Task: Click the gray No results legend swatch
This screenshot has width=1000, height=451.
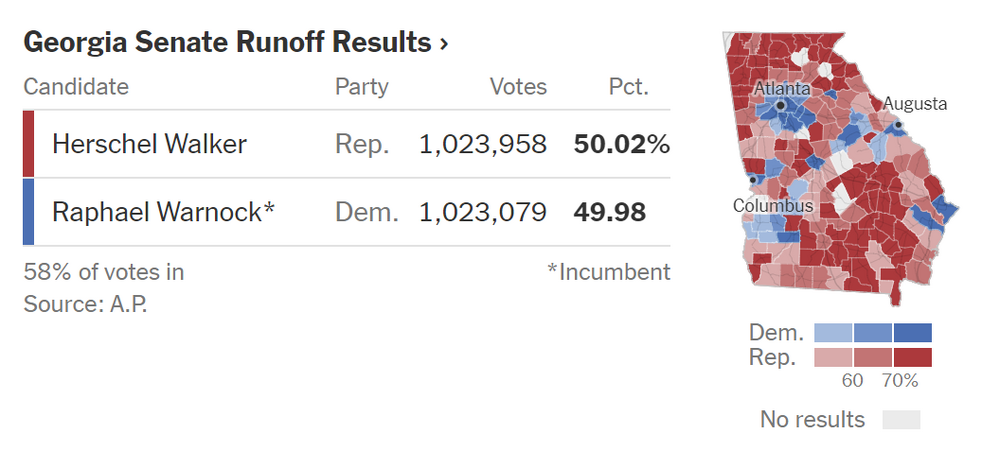Action: point(900,419)
